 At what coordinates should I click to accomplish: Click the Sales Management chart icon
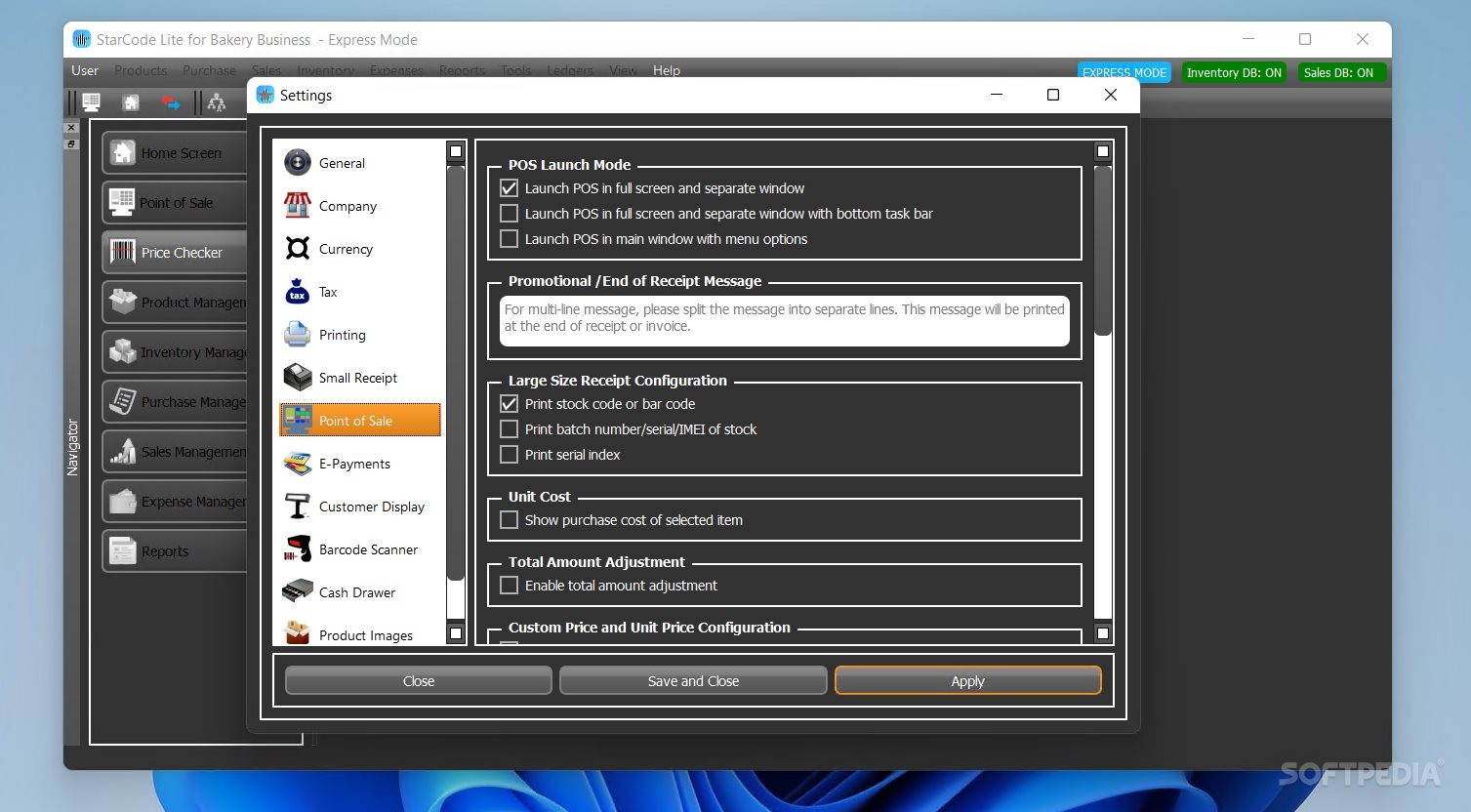point(123,451)
